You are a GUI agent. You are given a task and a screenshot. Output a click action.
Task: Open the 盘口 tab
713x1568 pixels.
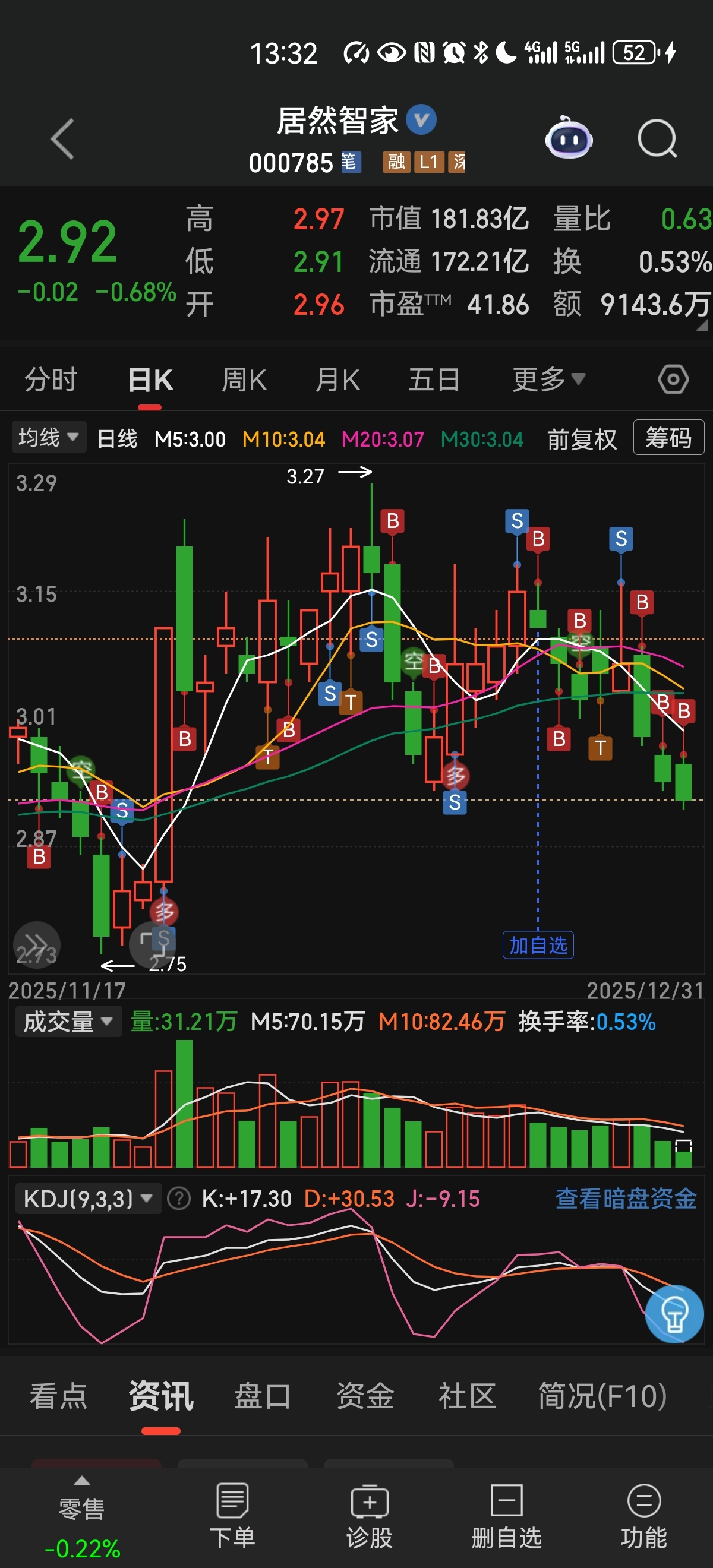point(263,1396)
